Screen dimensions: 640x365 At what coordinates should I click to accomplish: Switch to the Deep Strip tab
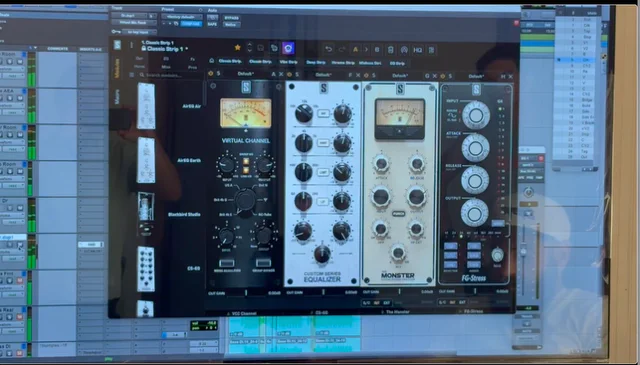[316, 62]
